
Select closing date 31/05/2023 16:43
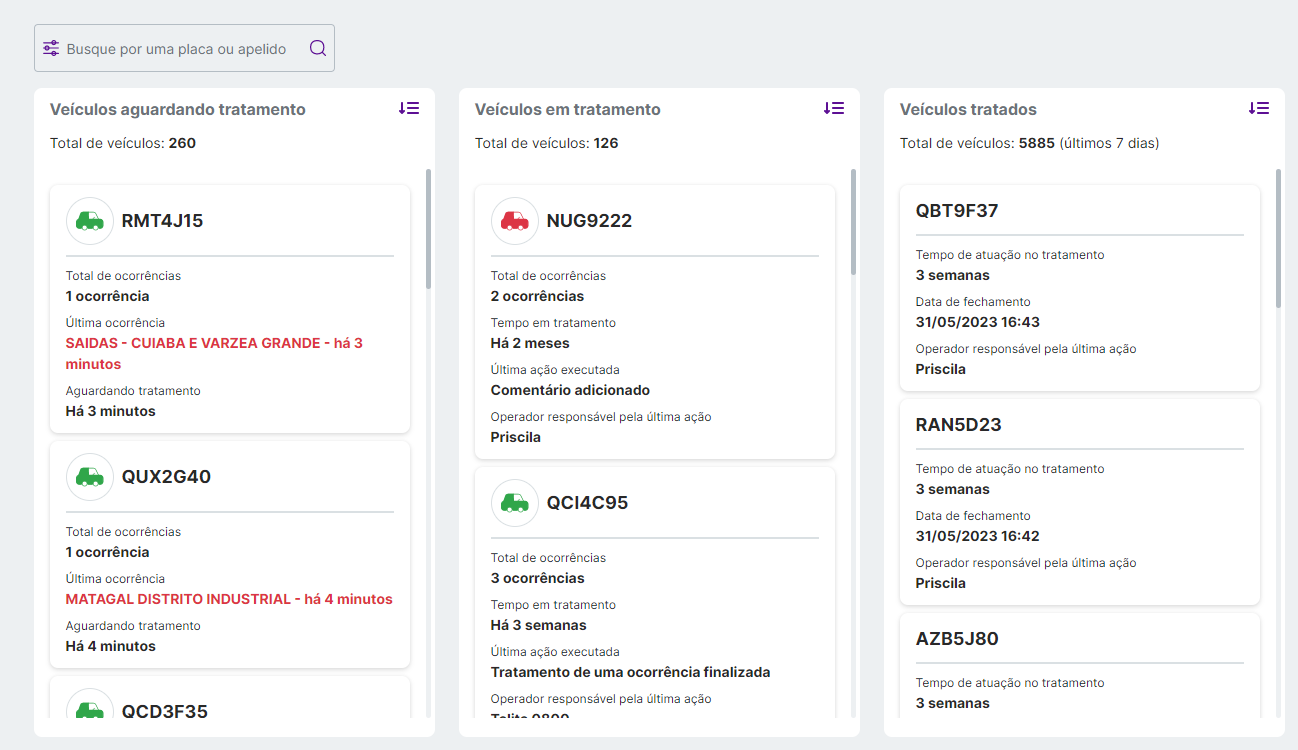pyautogui.click(x=977, y=322)
